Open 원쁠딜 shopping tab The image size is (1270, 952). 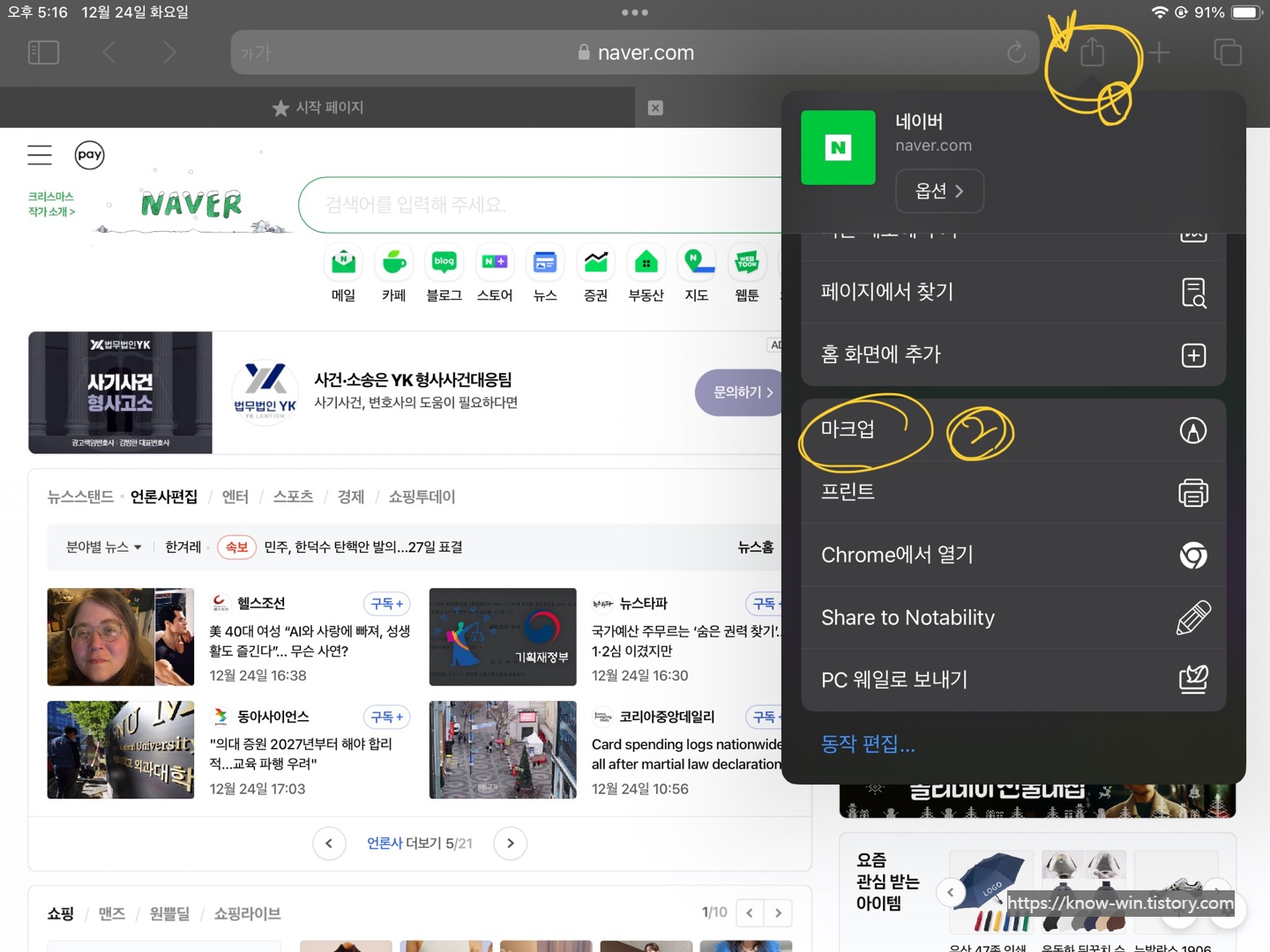tap(170, 914)
